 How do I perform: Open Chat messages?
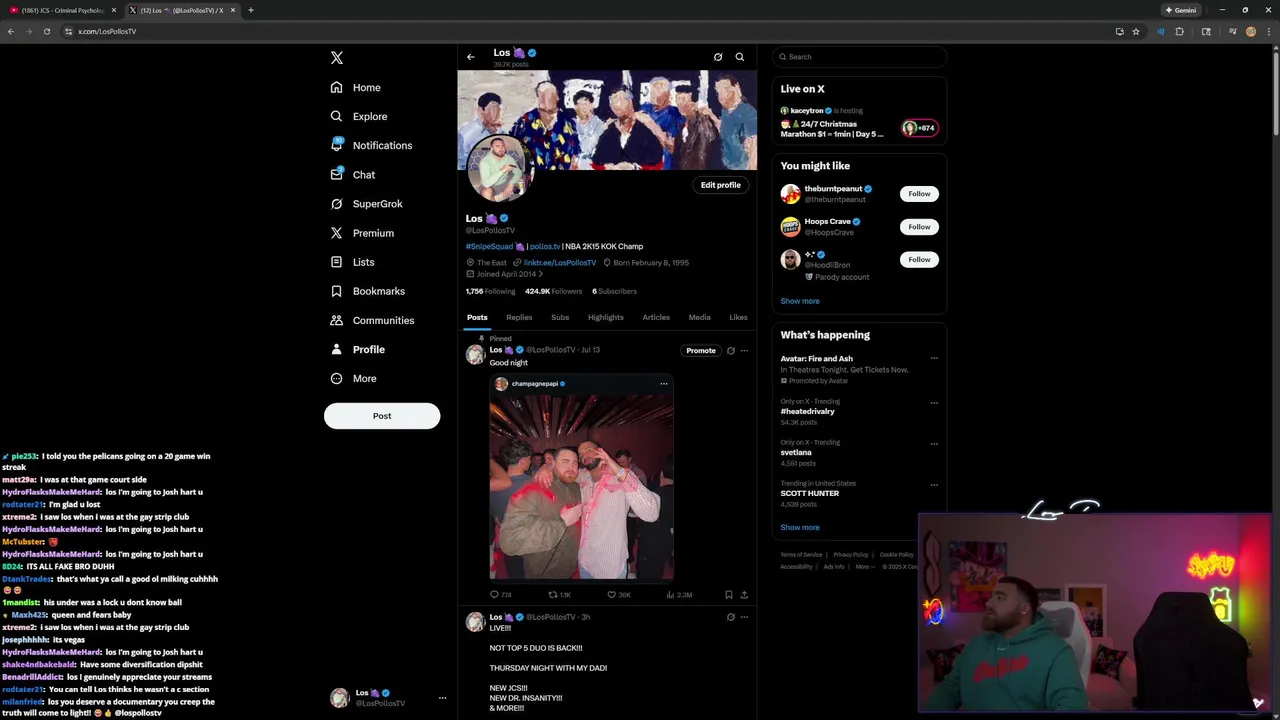(x=353, y=174)
